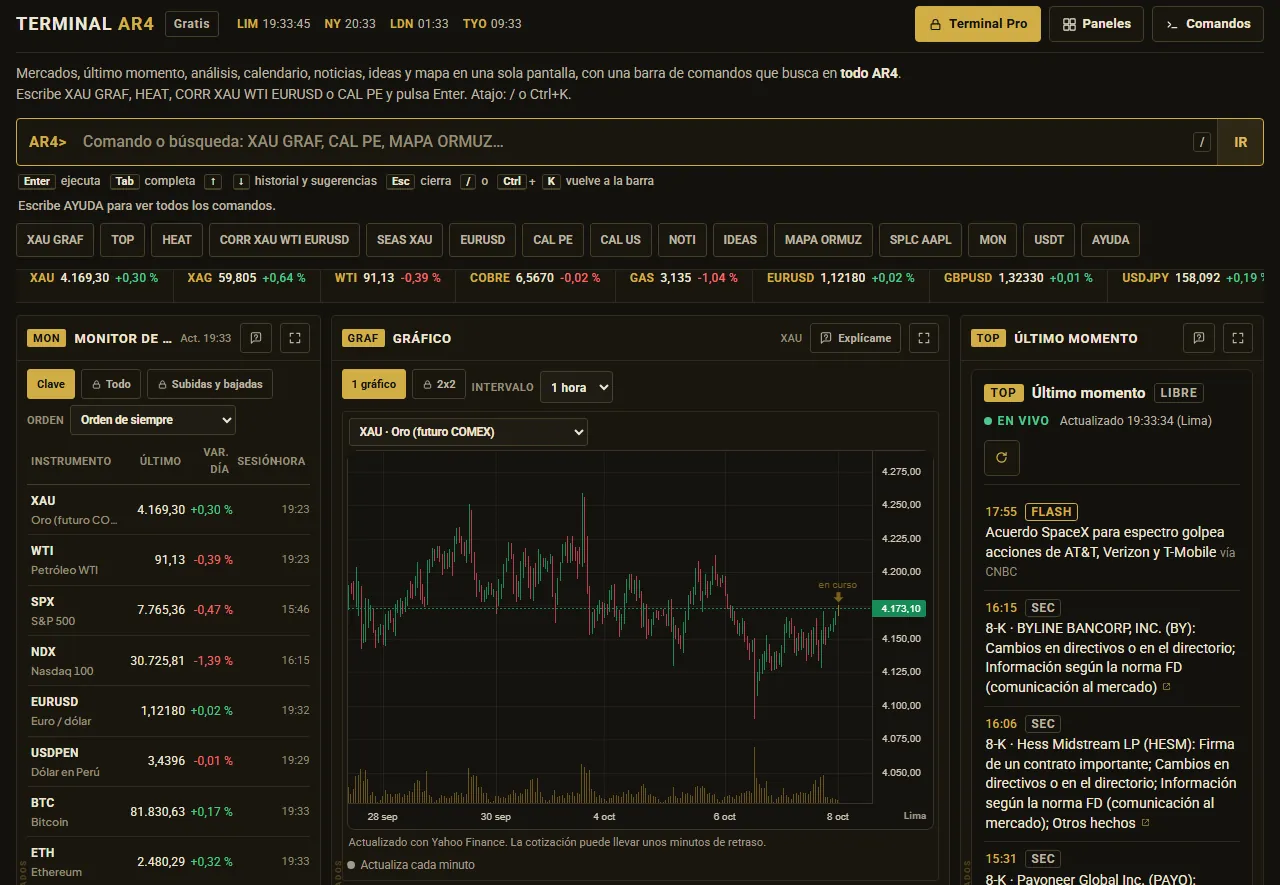Refresh the Último momento news feed
The image size is (1280, 885).
tap(1002, 458)
